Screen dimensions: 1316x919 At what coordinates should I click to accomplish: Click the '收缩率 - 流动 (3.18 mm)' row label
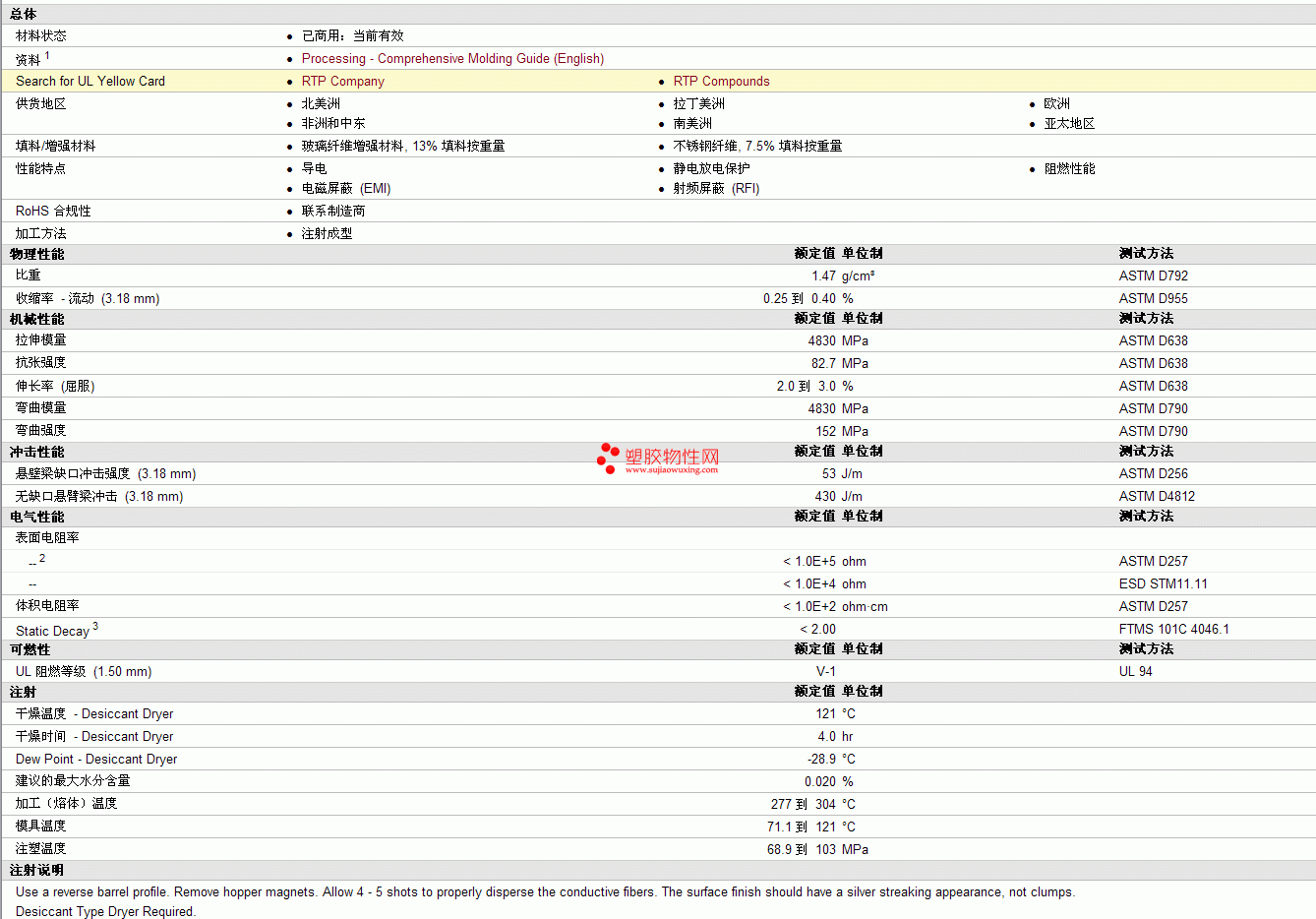click(x=88, y=299)
